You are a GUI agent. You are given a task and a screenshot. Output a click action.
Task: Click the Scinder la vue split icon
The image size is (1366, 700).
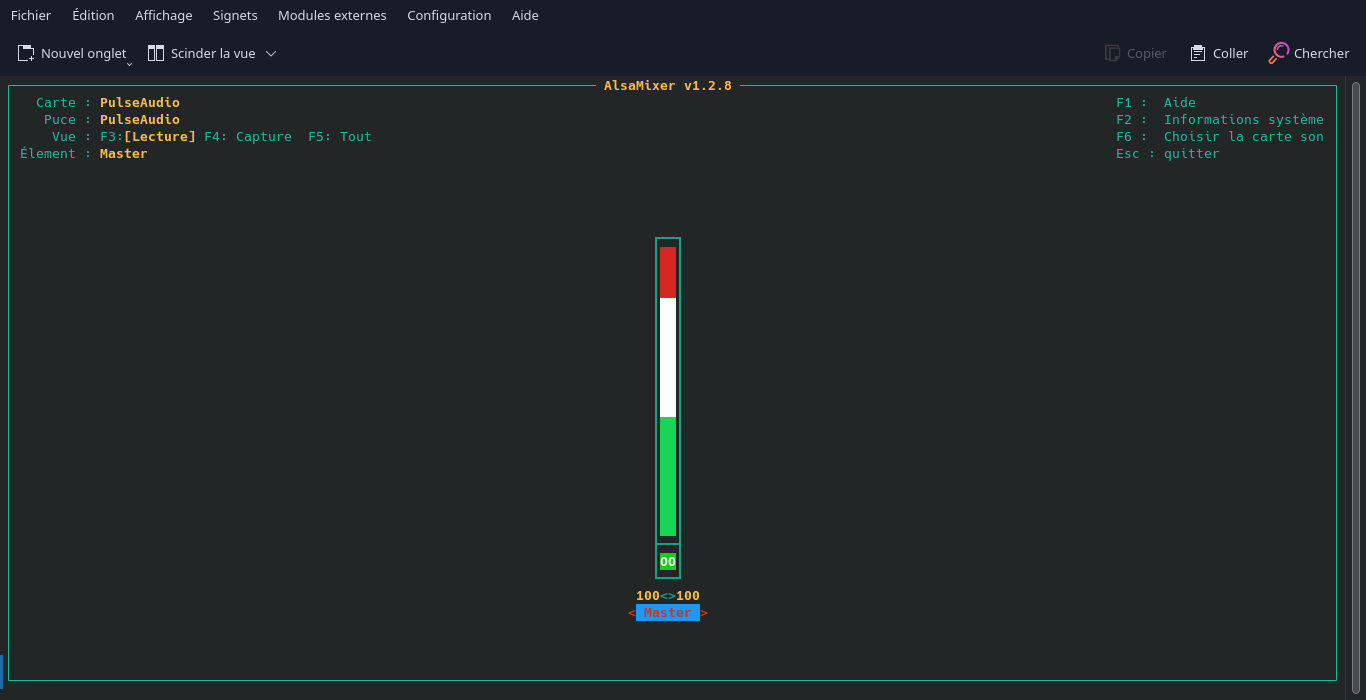click(156, 53)
